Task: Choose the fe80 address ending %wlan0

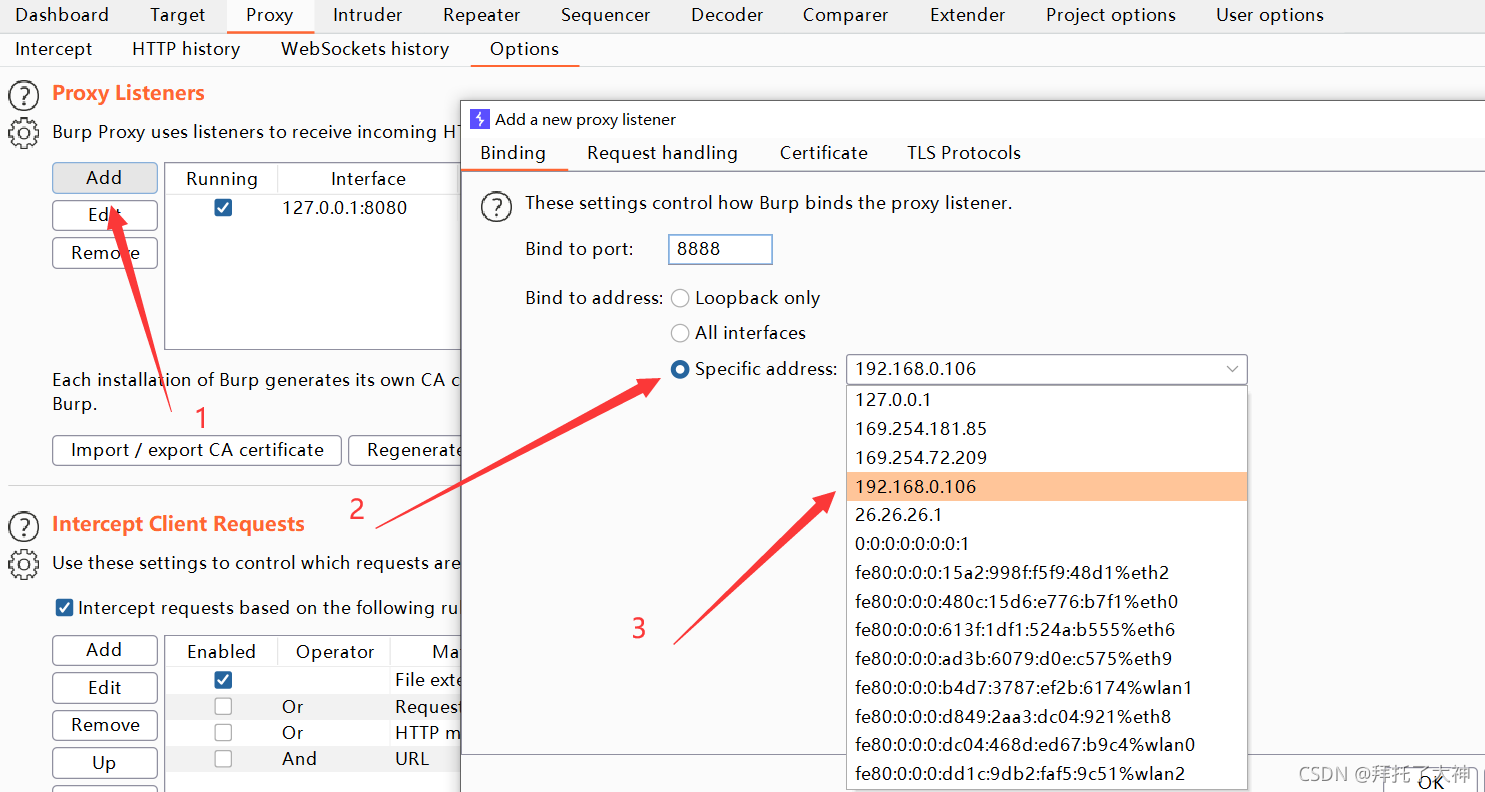Action: [x=1047, y=745]
